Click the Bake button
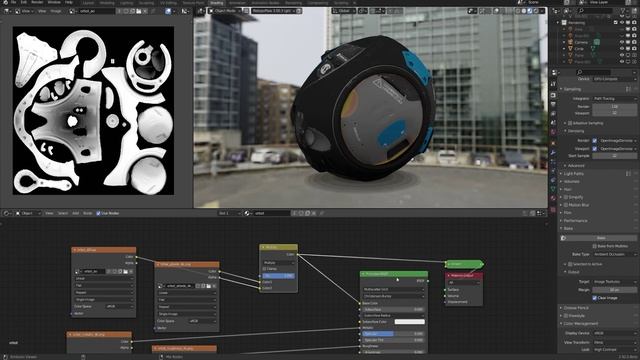 pyautogui.click(x=600, y=238)
